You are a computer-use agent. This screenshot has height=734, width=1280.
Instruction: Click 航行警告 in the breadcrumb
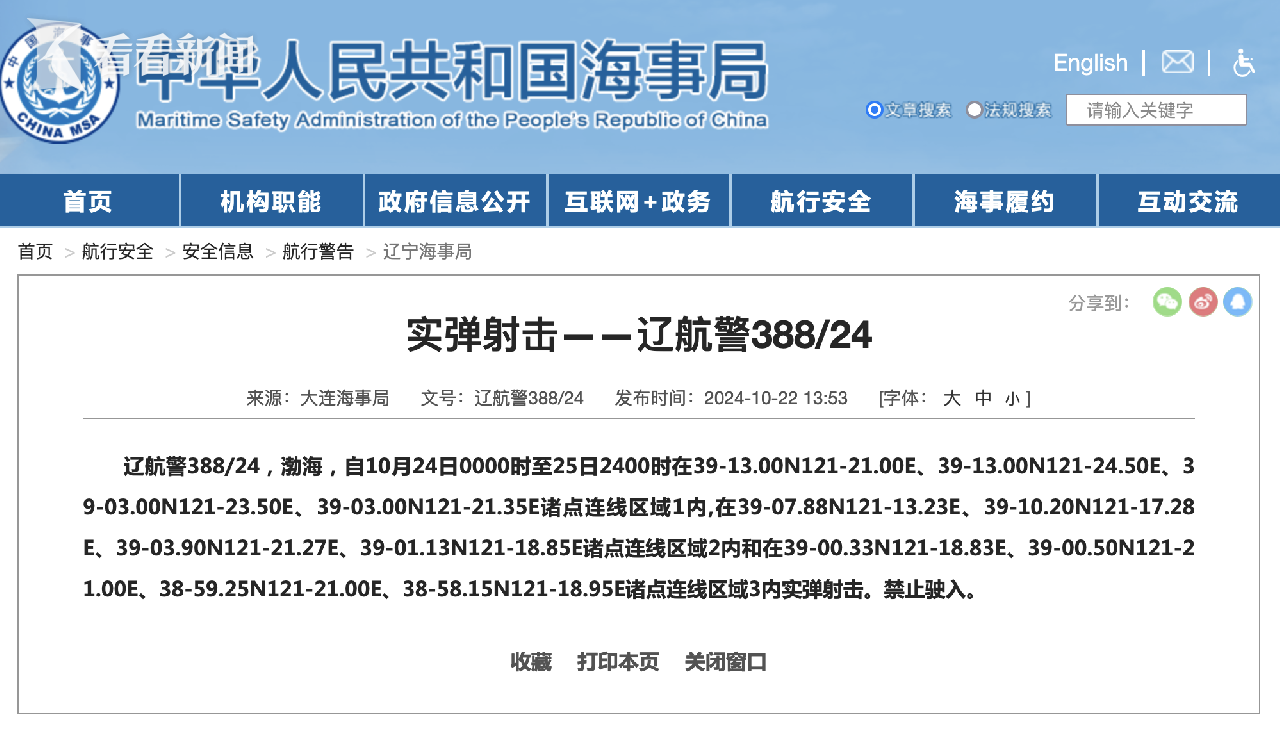(318, 252)
